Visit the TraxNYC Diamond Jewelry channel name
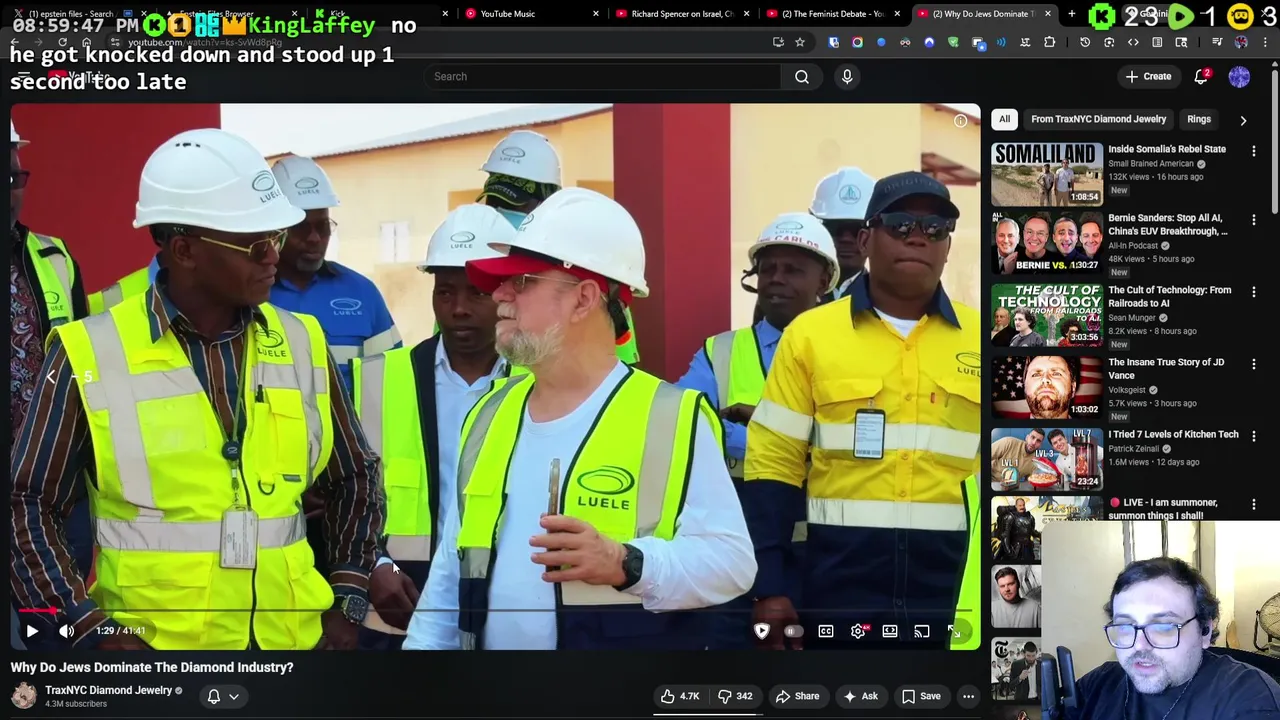The width and height of the screenshot is (1280, 720). tap(108, 690)
